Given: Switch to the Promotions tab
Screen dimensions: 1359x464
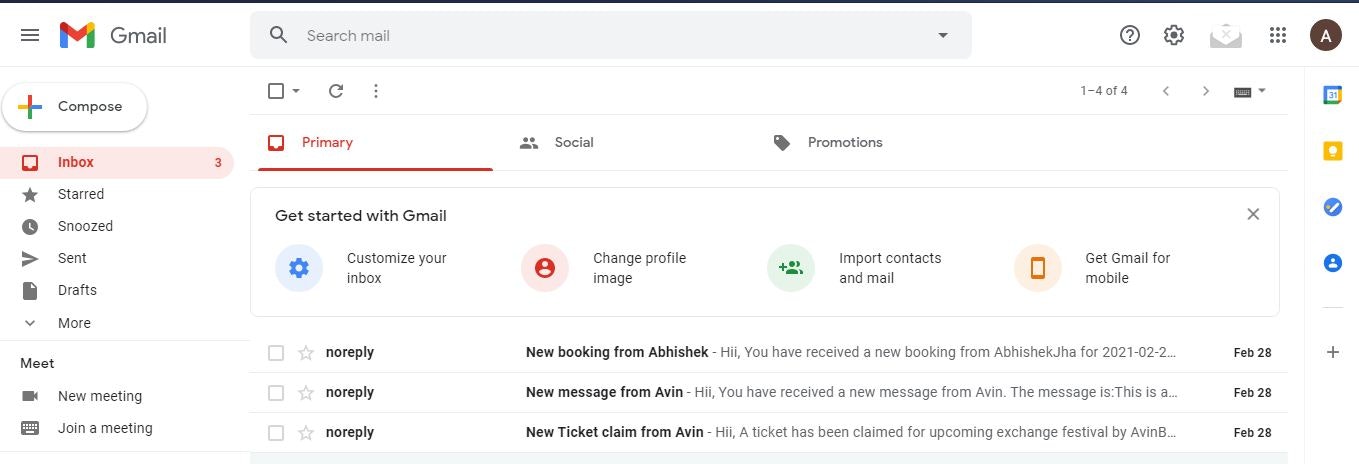Looking at the screenshot, I should click(844, 142).
